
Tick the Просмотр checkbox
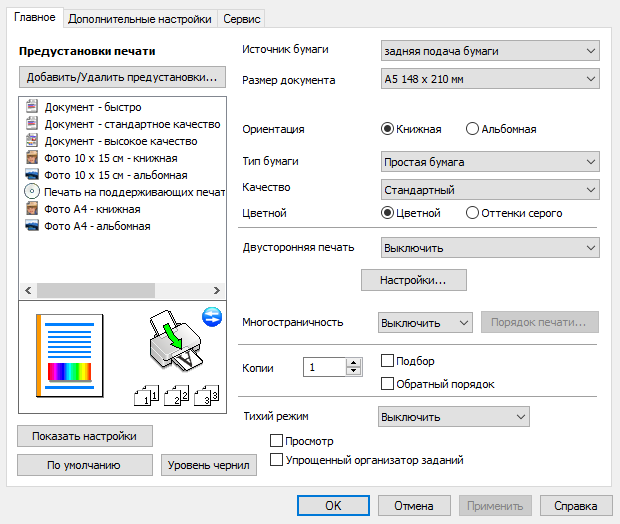pos(276,441)
